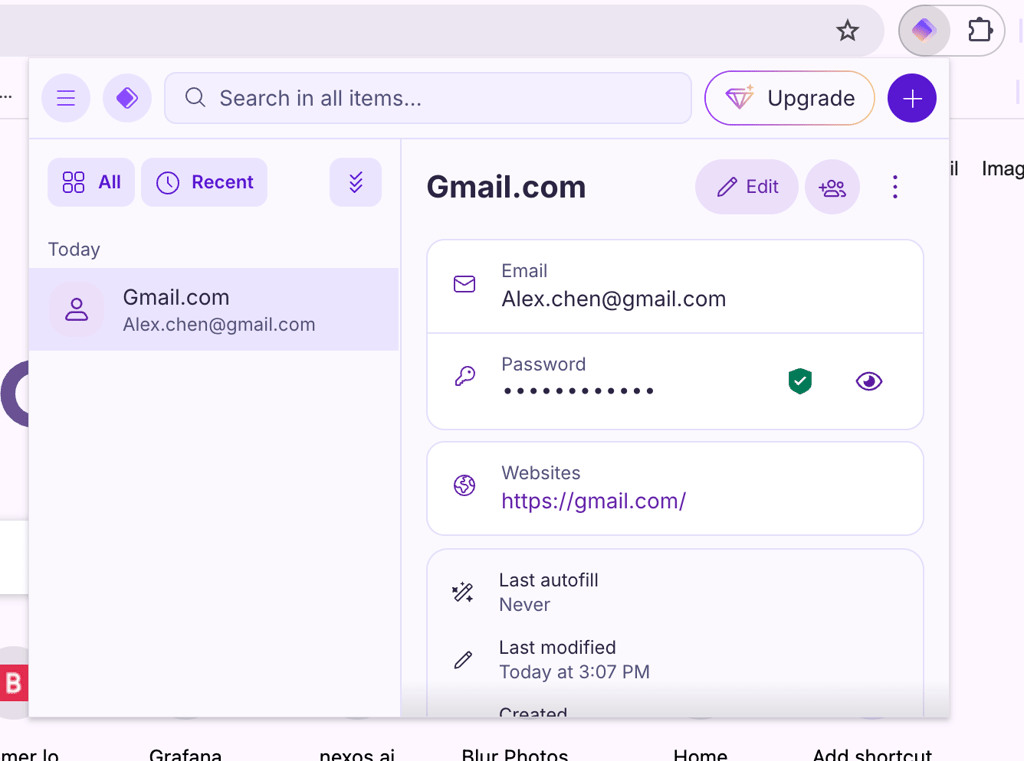Open the https://gmail.com/ link
The image size is (1024, 761).
pos(594,501)
